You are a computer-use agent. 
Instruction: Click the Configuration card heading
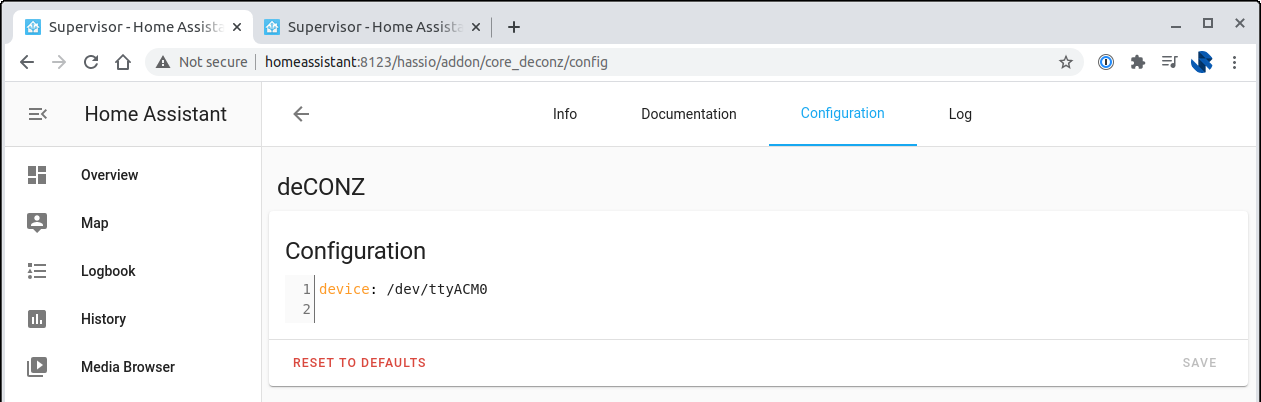[x=356, y=251]
